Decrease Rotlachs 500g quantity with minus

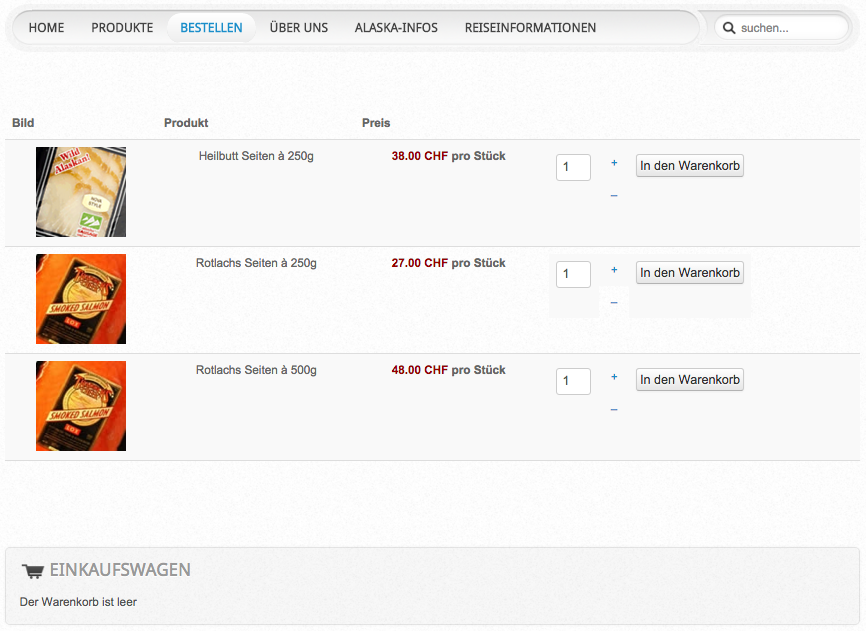(614, 409)
